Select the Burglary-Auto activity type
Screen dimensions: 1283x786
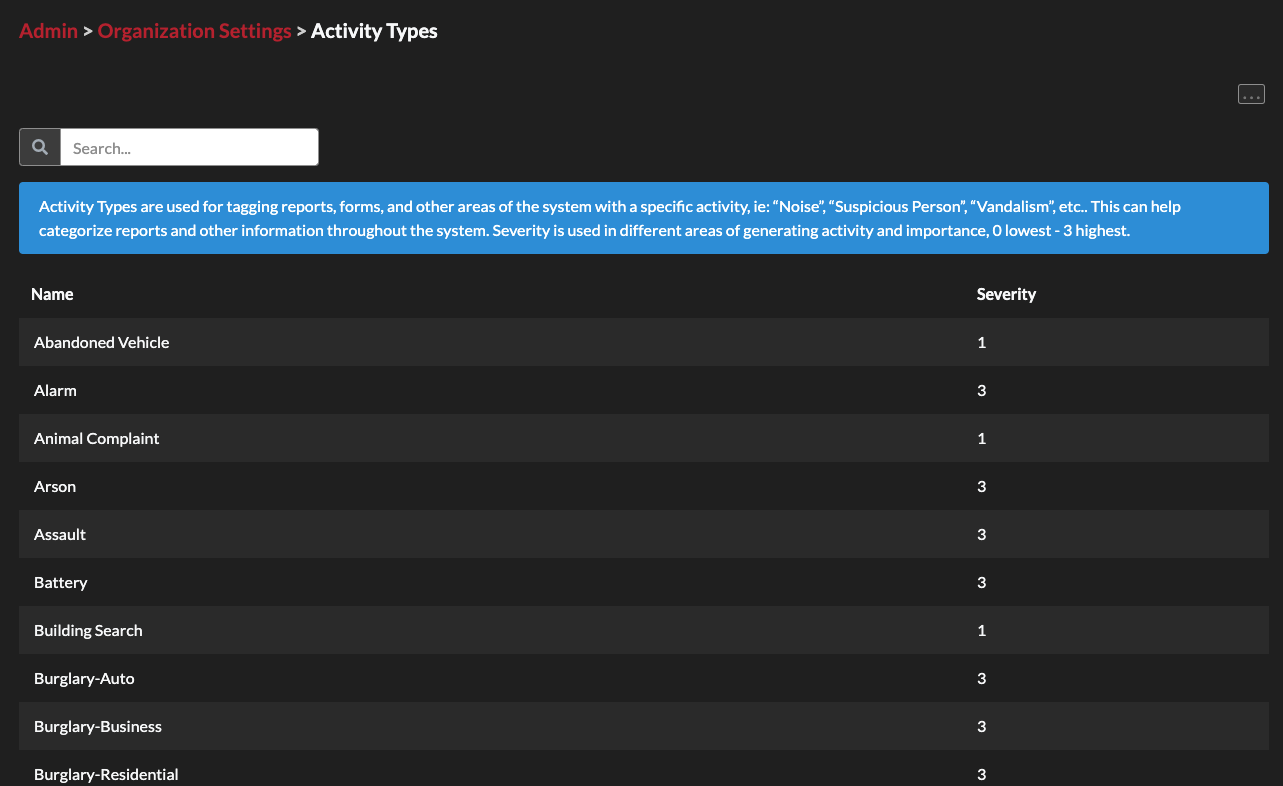pyautogui.click(x=84, y=678)
